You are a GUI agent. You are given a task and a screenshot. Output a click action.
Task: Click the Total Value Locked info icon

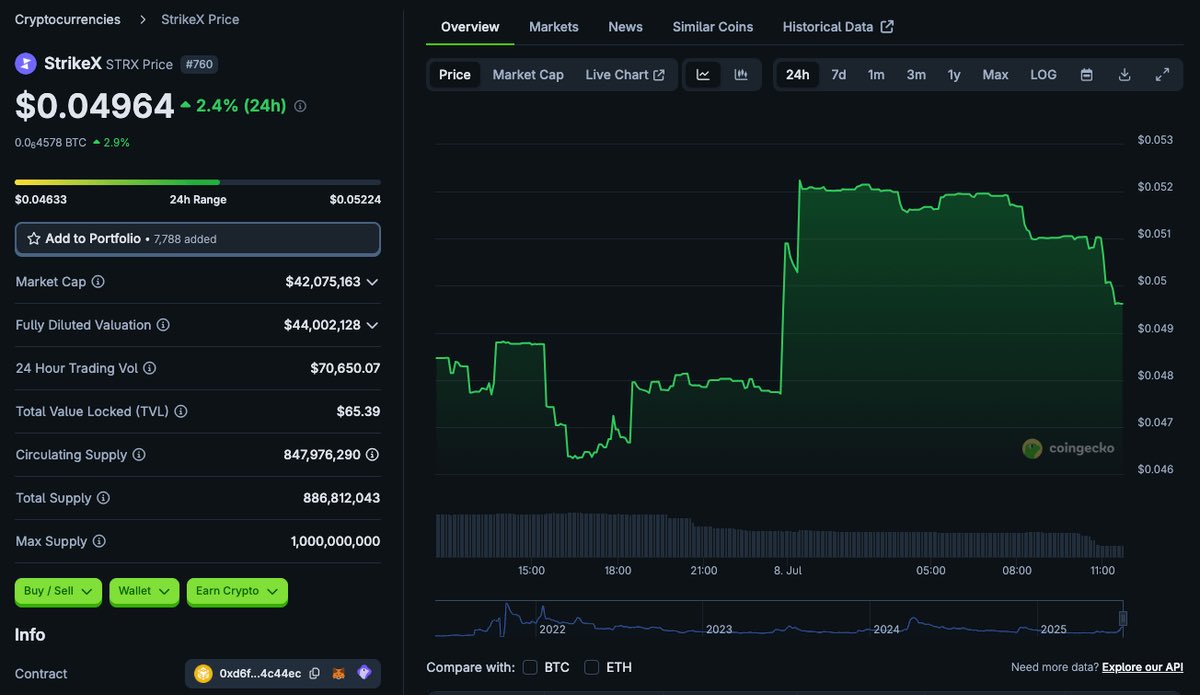(181, 411)
